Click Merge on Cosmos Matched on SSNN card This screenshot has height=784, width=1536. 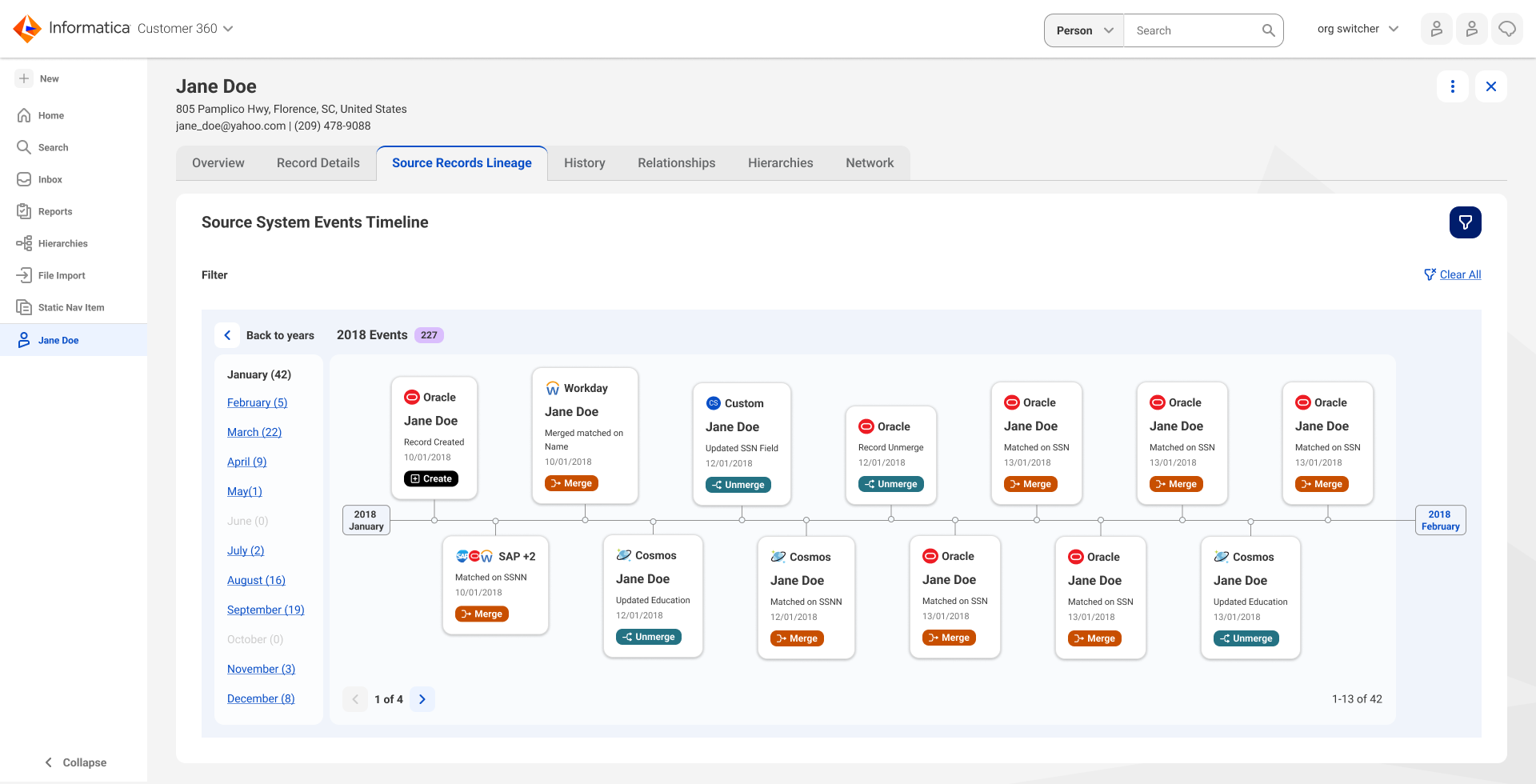[798, 638]
